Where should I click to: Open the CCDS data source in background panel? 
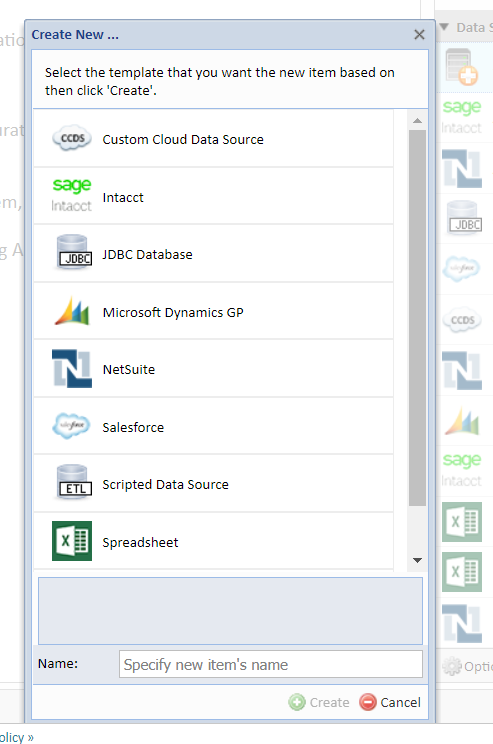click(462, 320)
